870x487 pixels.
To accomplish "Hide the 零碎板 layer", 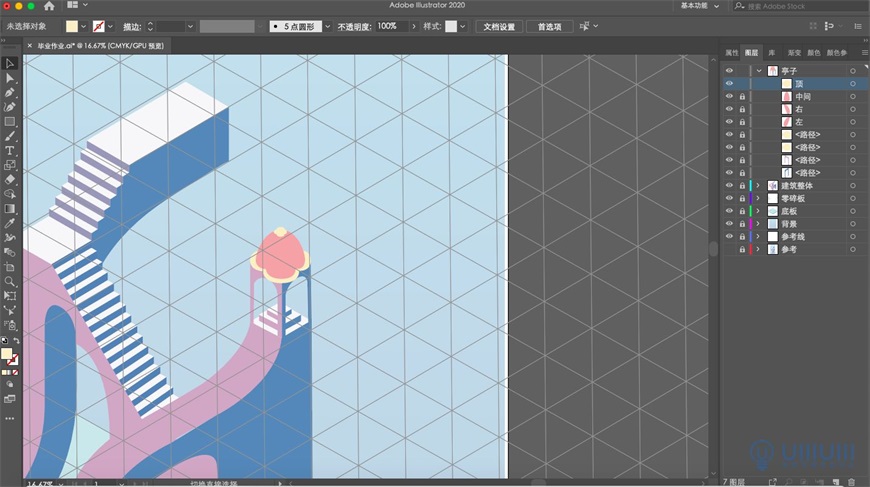I will 729,199.
